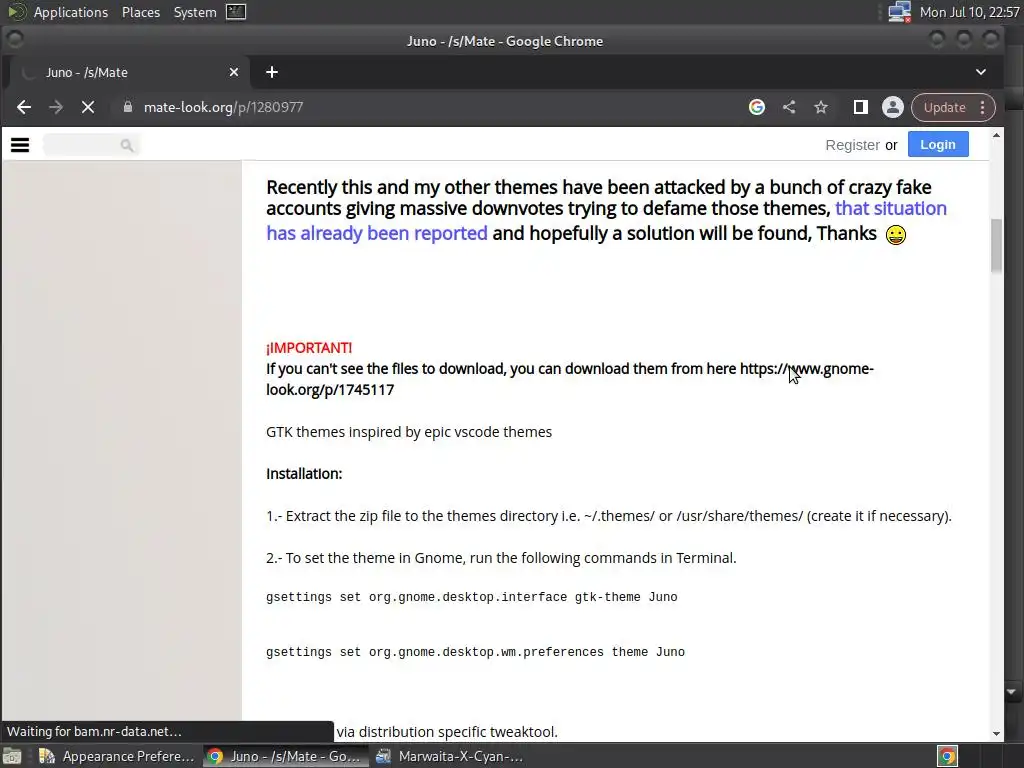Click the search magnifier icon
Screen dimensions: 1024x768
tap(127, 145)
